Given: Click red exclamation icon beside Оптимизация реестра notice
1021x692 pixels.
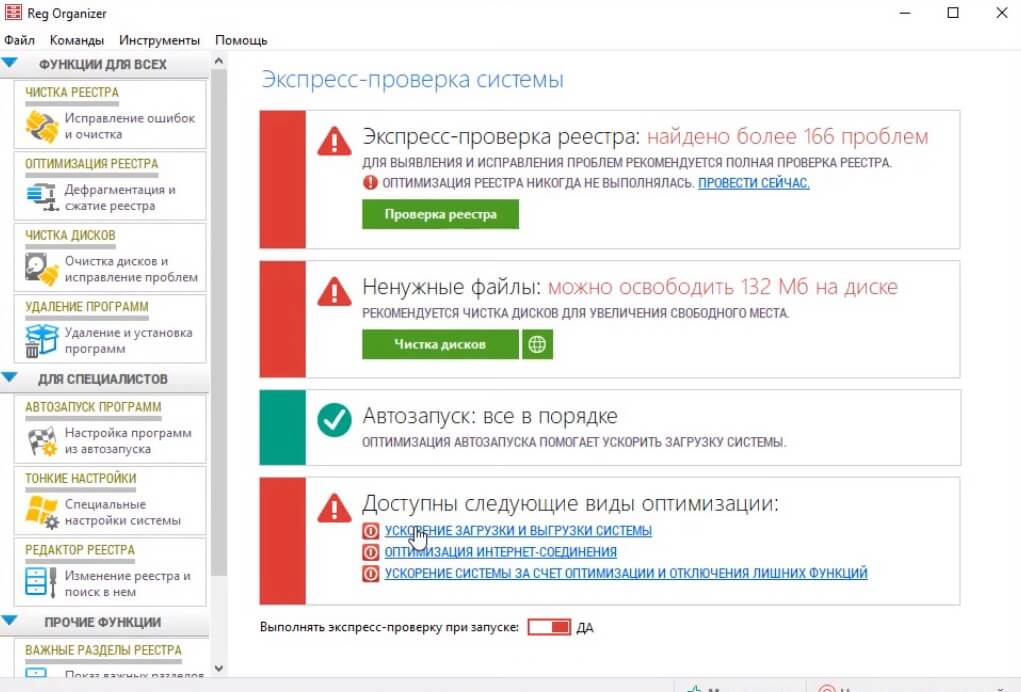Looking at the screenshot, I should tap(371, 183).
